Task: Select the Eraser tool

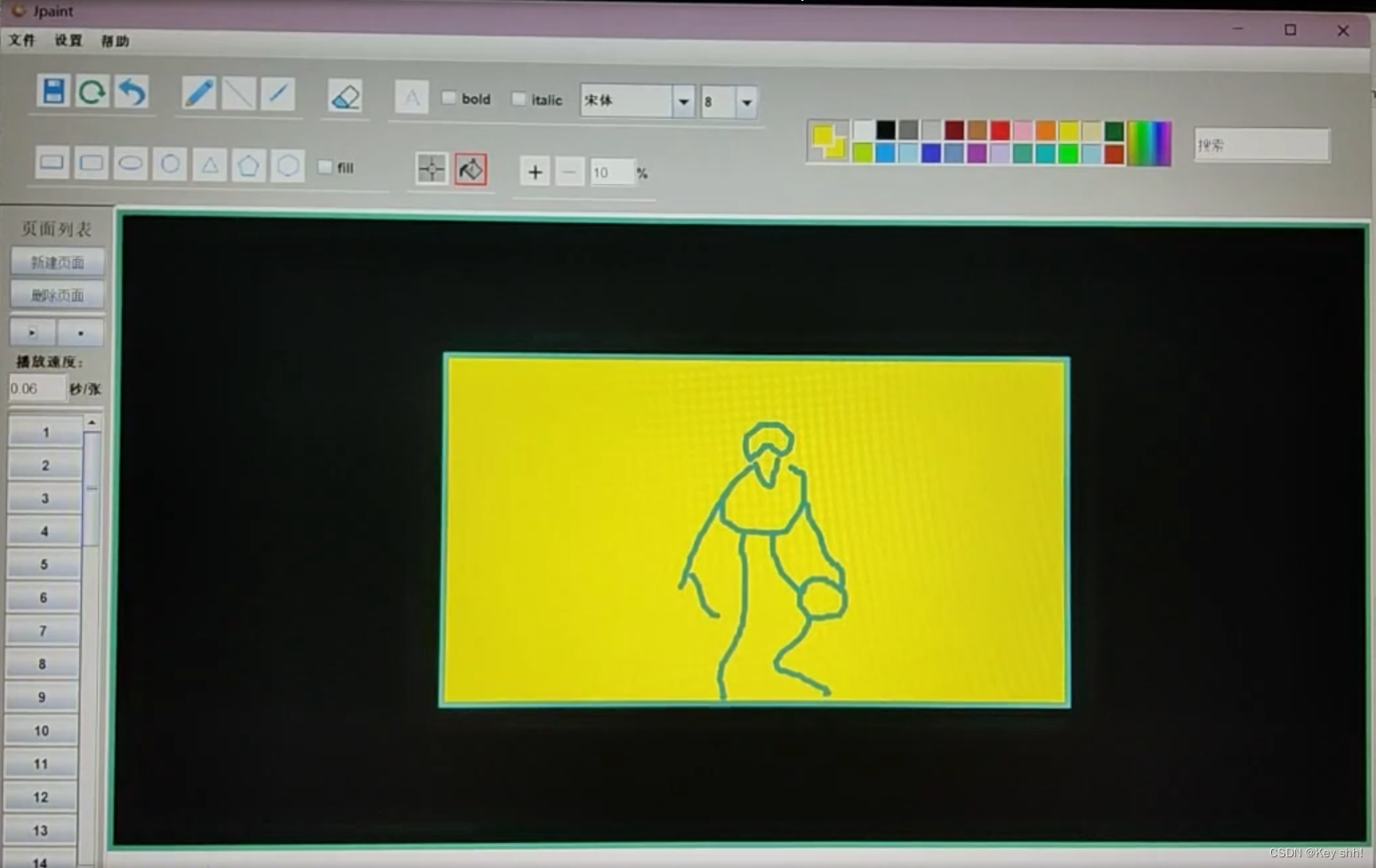Action: click(x=345, y=96)
